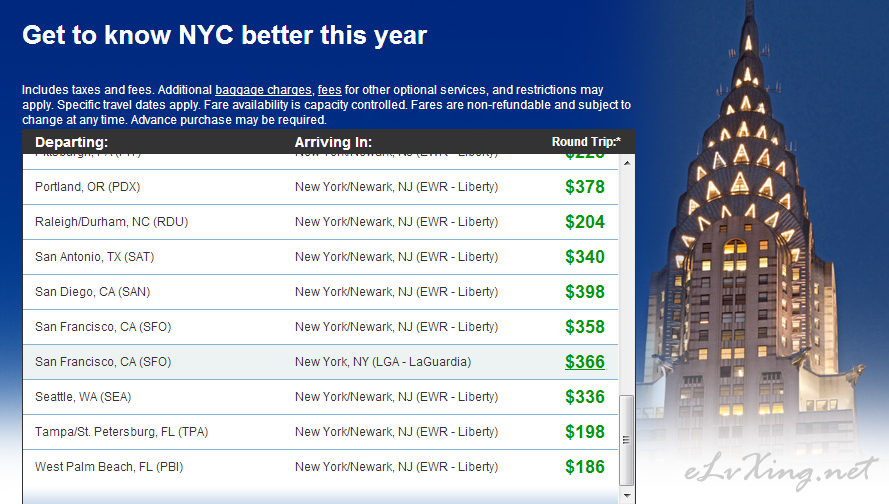Screen dimensions: 889x504
Task: Click the scrollbar track above the thumb
Action: [626, 282]
